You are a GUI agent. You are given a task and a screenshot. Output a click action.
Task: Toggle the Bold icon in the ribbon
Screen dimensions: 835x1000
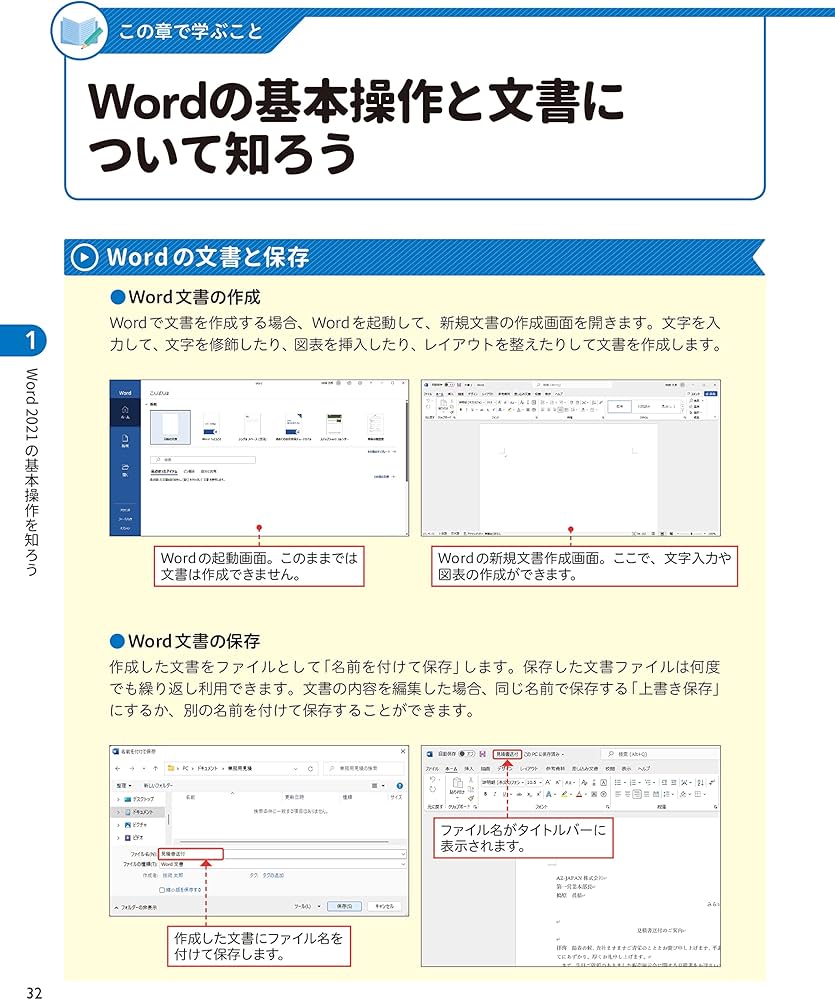(x=486, y=792)
